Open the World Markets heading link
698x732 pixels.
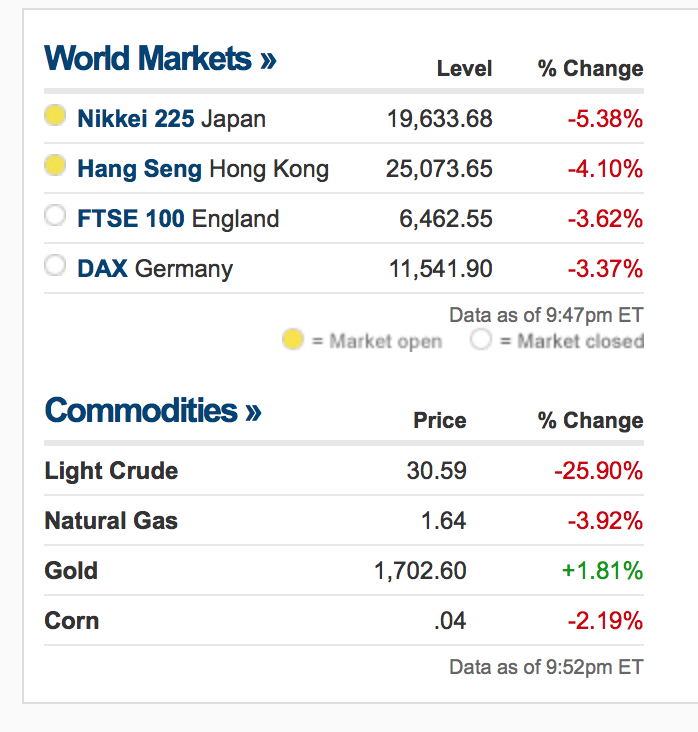click(x=160, y=58)
